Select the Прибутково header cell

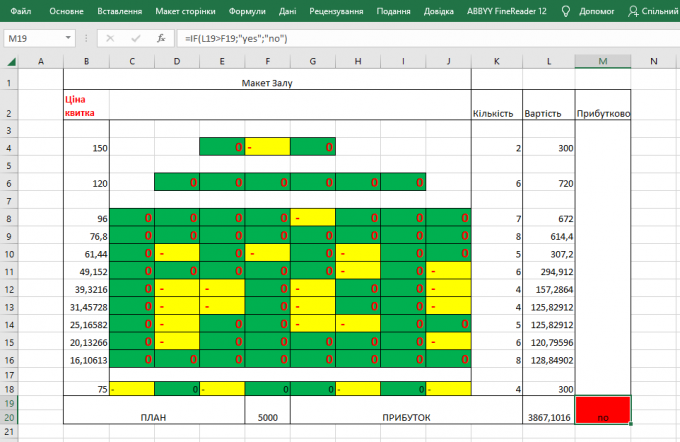click(603, 105)
